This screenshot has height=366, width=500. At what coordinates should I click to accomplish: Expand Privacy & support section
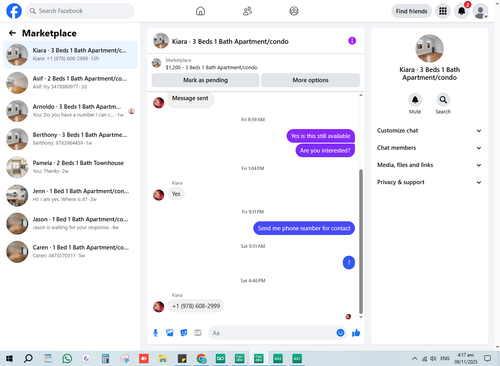click(429, 182)
